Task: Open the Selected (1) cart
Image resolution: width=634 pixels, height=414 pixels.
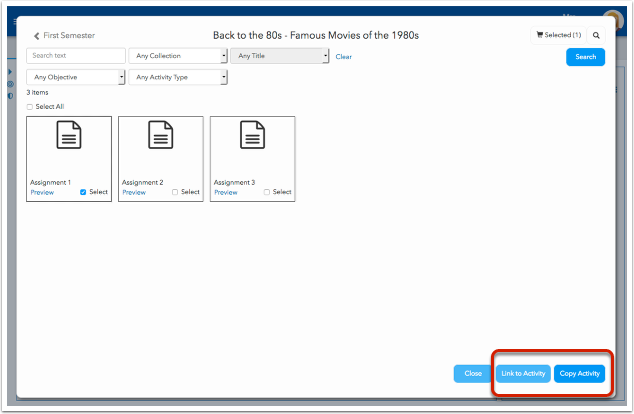Action: [559, 35]
